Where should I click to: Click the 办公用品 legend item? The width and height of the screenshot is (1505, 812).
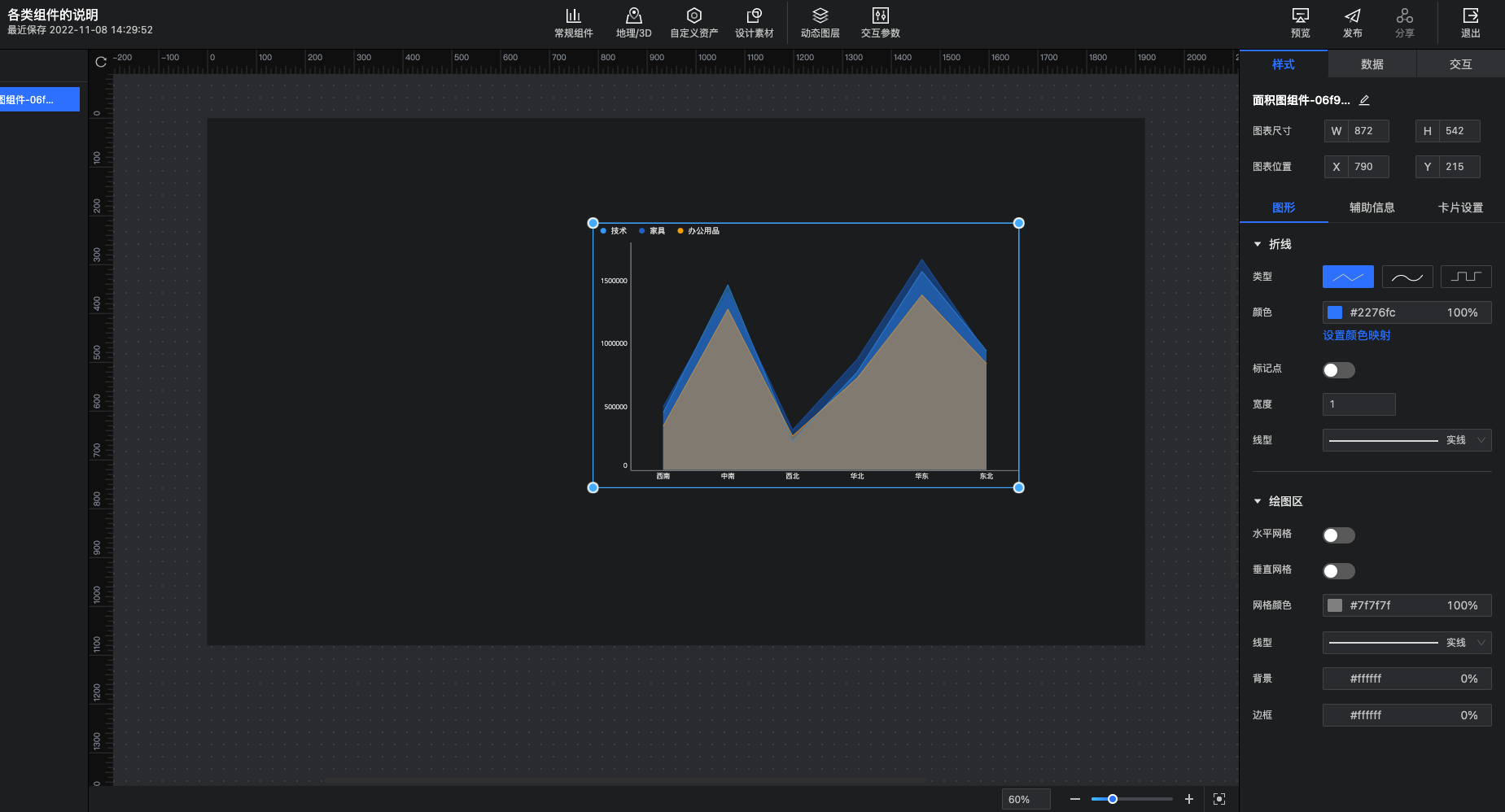coord(698,231)
